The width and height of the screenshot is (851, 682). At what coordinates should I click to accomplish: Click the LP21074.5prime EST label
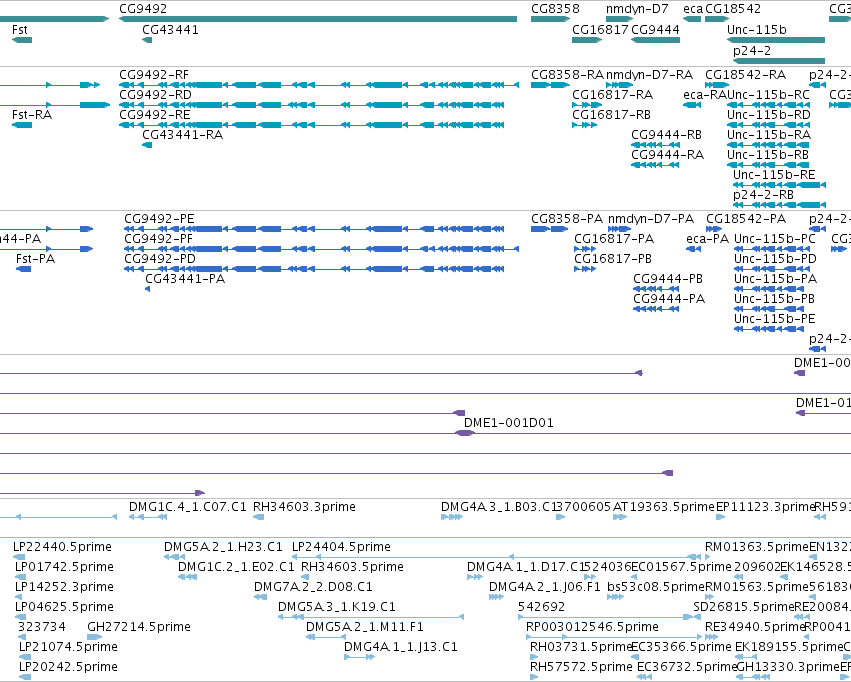pyautogui.click(x=68, y=647)
